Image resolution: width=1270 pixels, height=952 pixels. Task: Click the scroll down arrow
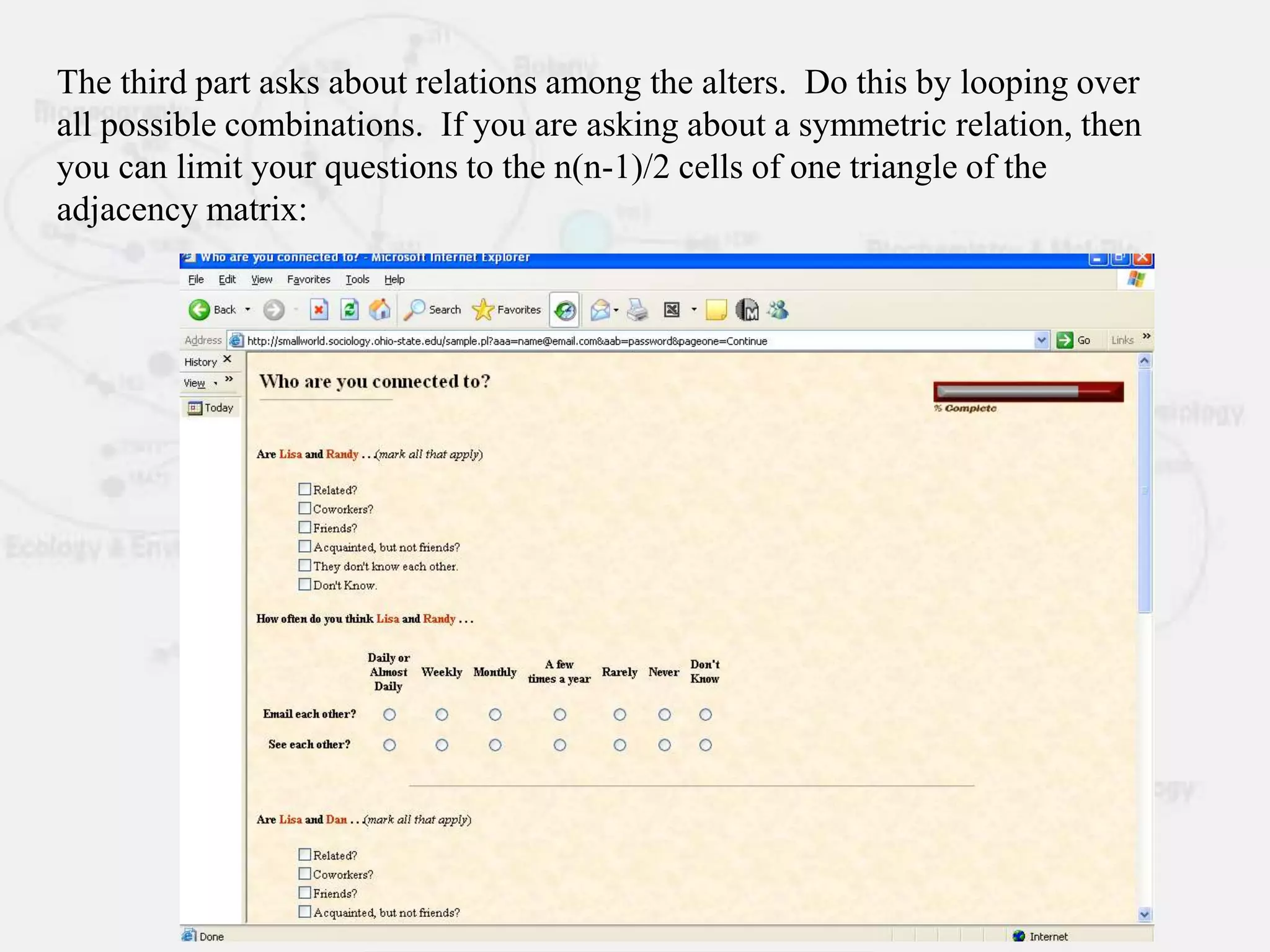click(1145, 914)
